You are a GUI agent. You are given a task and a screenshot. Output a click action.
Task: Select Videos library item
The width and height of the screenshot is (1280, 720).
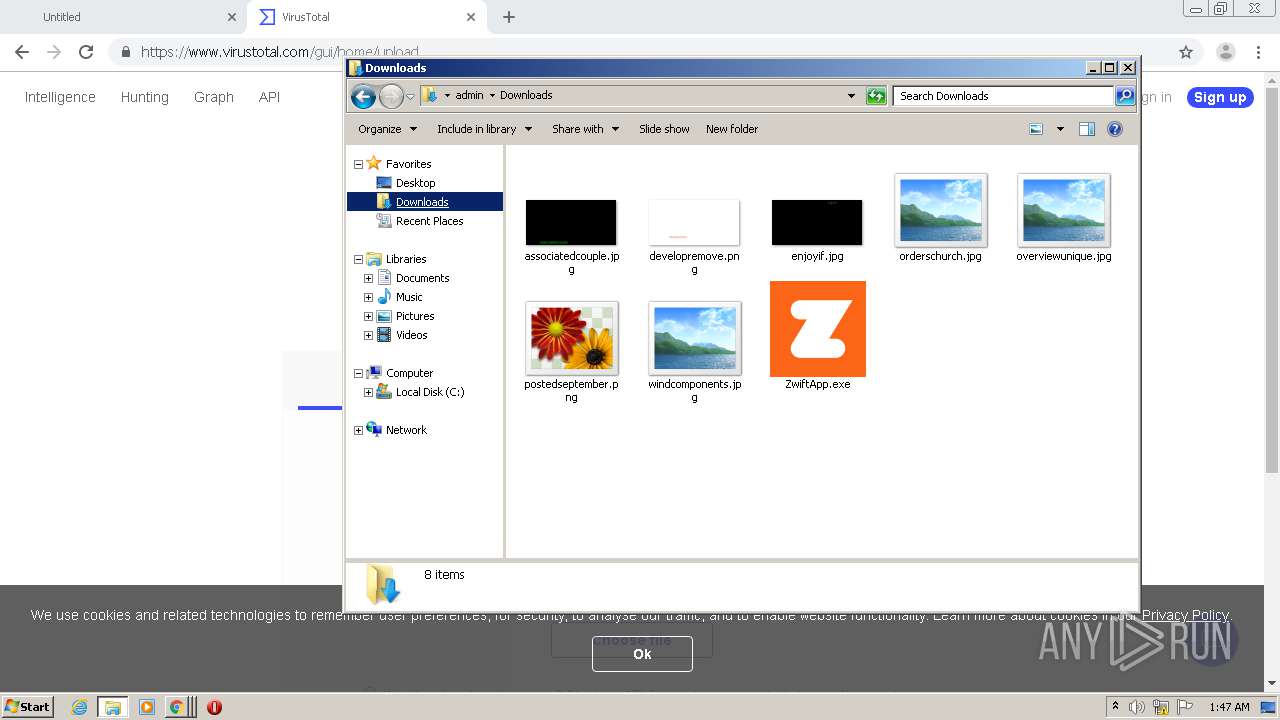pos(411,335)
